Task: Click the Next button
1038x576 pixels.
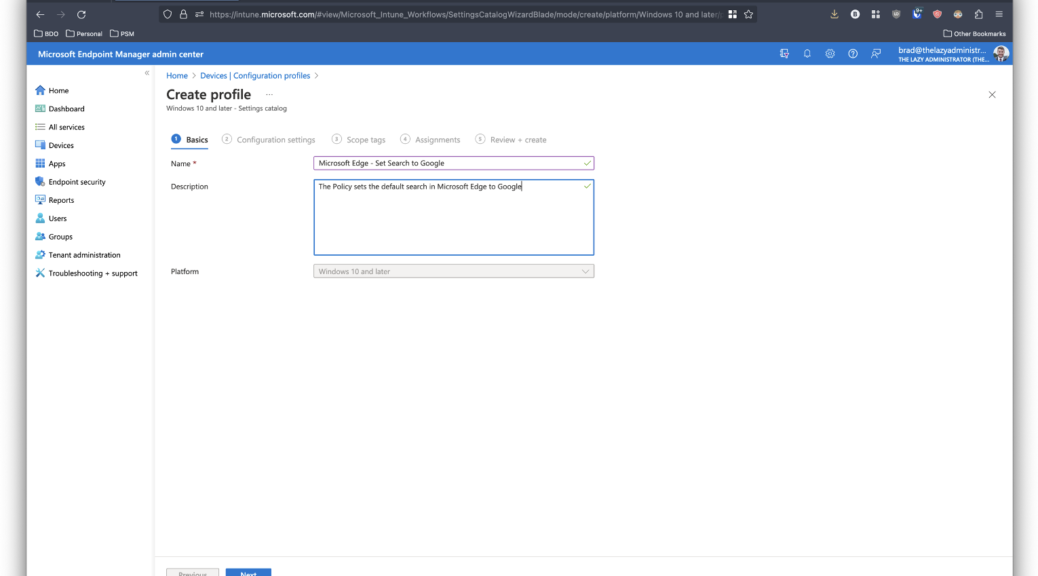Action: [248, 573]
